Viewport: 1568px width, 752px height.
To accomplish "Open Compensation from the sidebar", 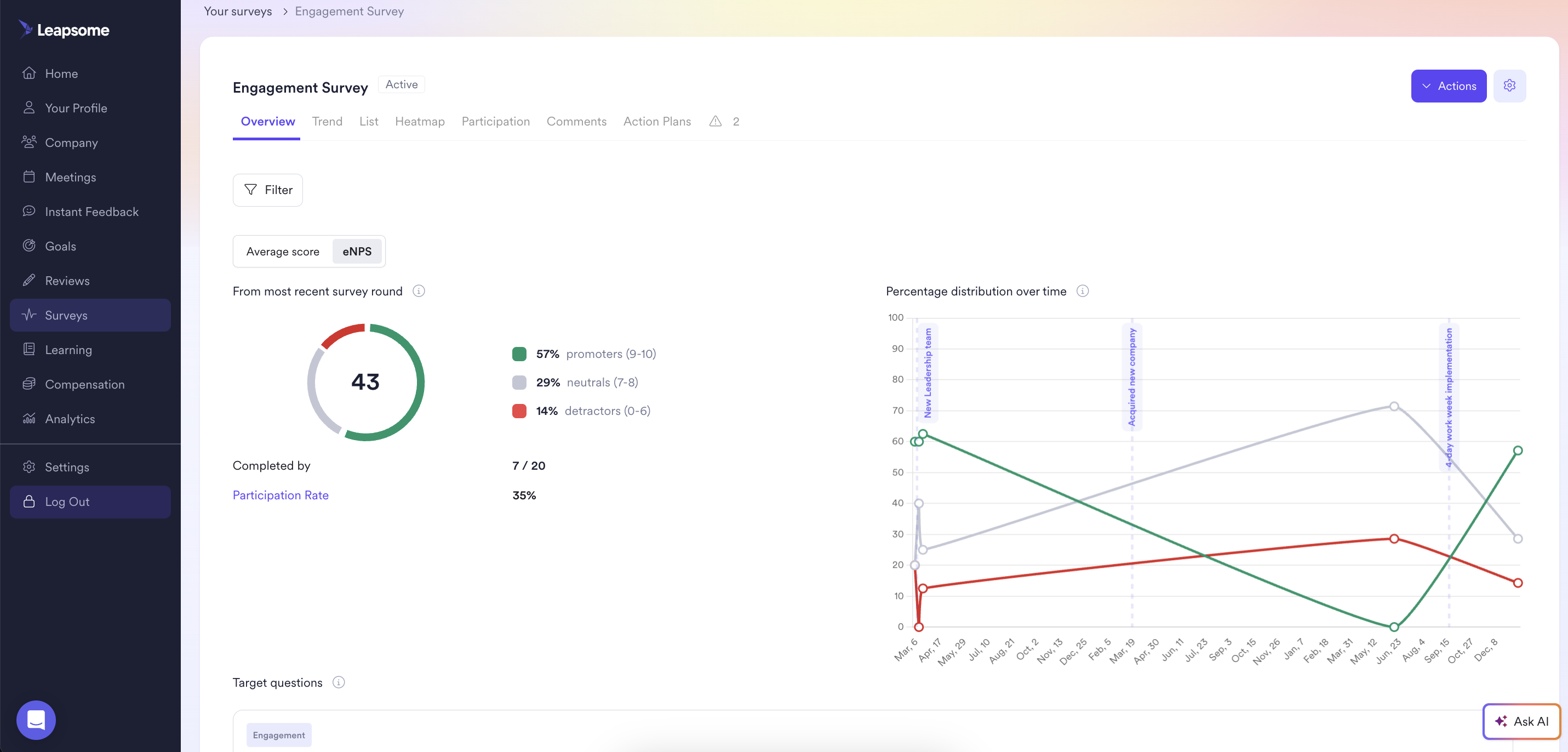I will coord(84,384).
